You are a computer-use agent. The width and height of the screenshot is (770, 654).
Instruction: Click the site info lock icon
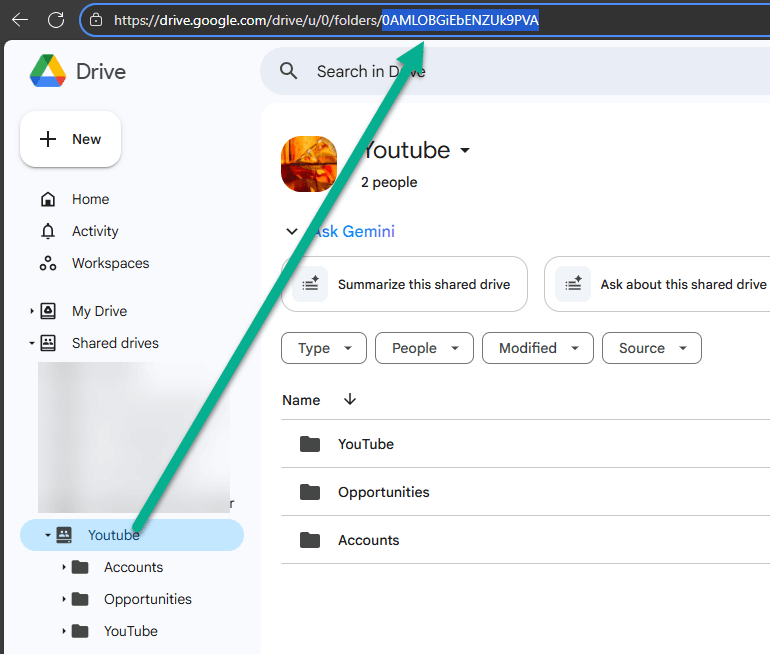coord(96,20)
